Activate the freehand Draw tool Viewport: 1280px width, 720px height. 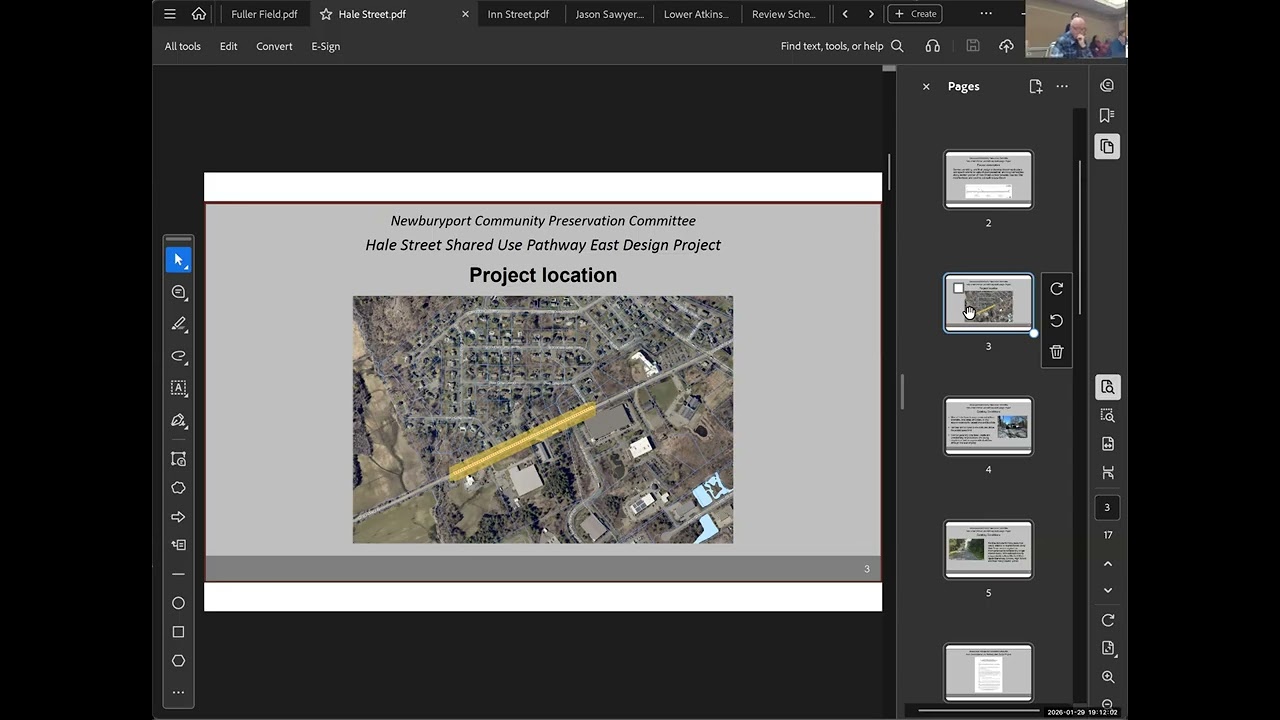(178, 356)
